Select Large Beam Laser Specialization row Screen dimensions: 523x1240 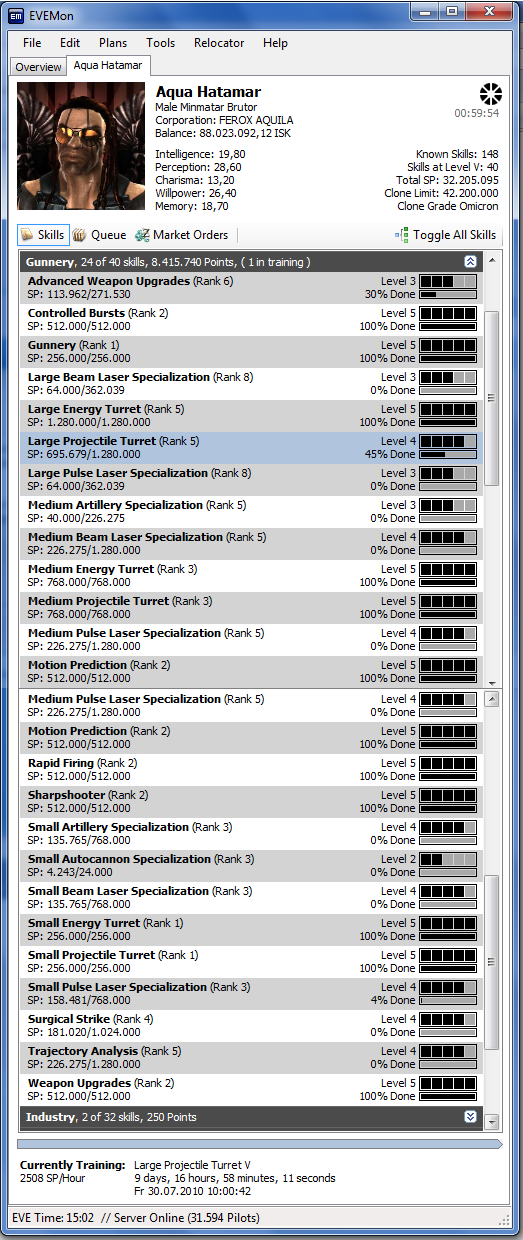tap(251, 384)
